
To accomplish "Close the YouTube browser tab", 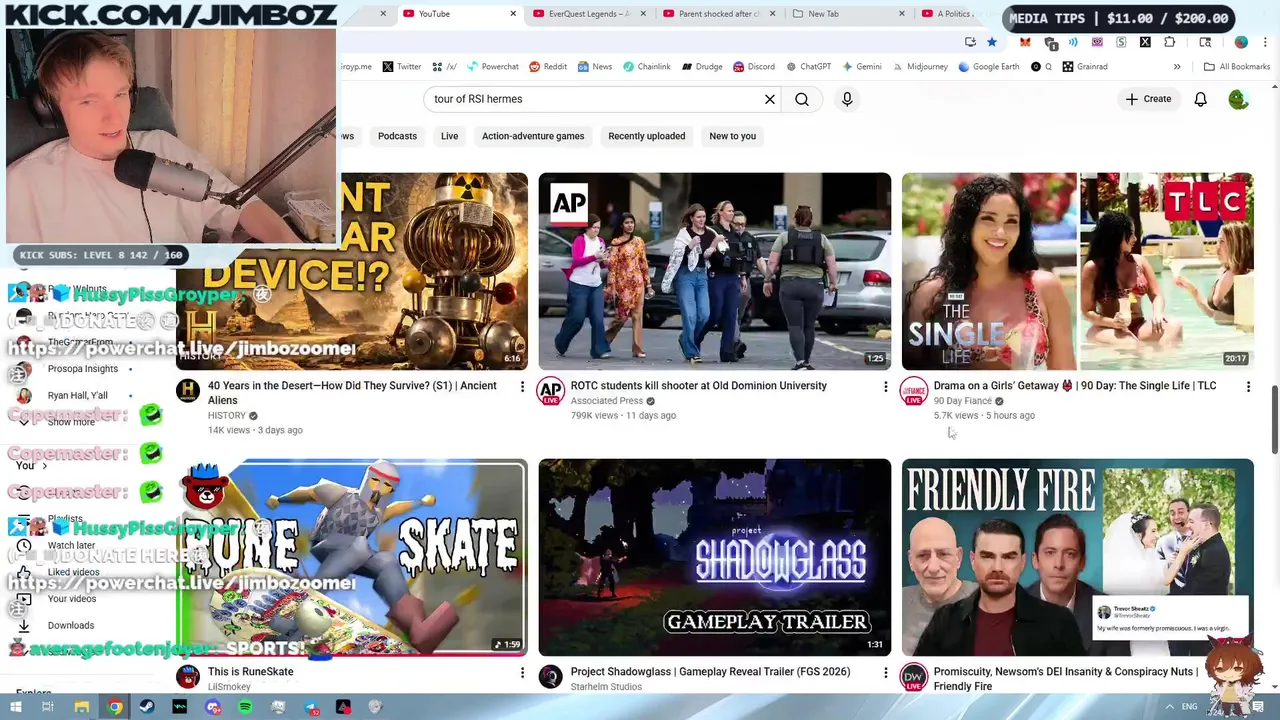I will pyautogui.click(x=513, y=14).
